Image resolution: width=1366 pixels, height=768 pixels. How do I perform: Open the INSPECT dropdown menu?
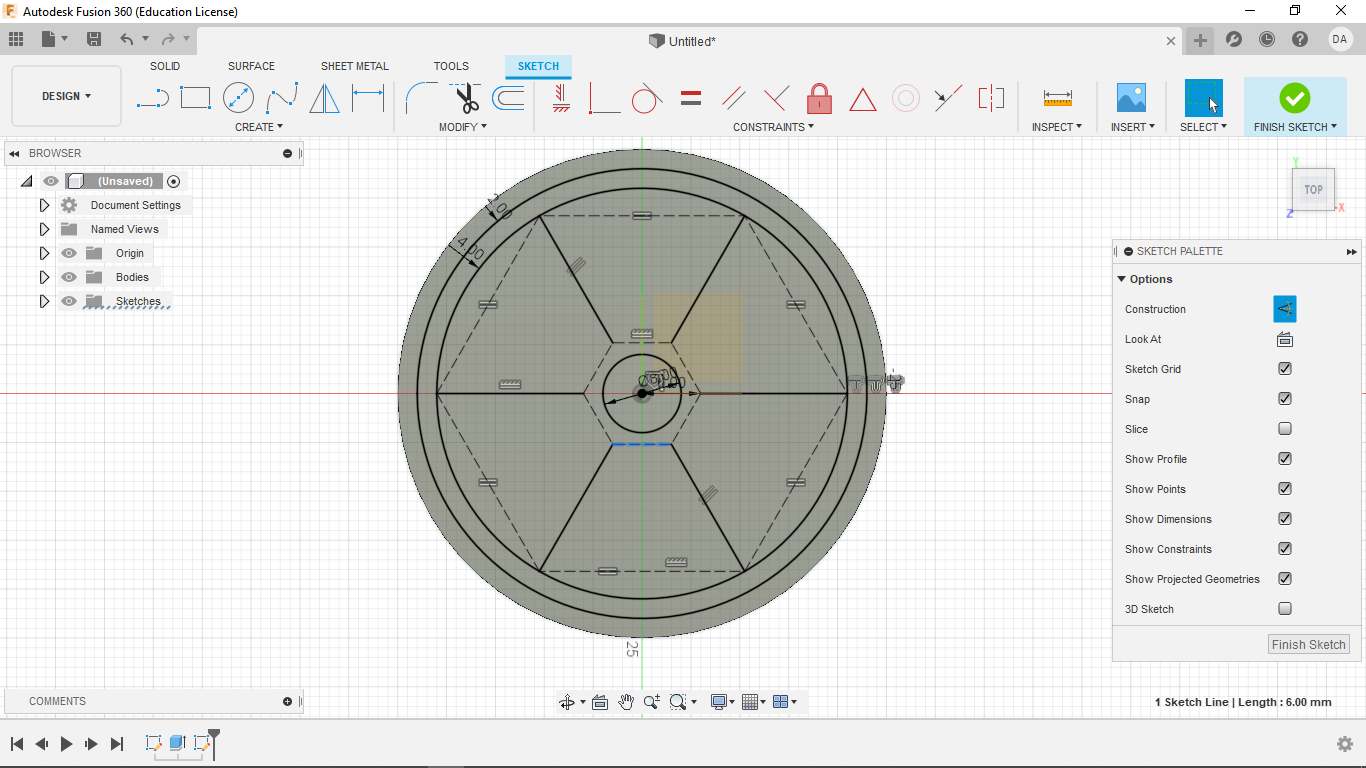coord(1057,127)
